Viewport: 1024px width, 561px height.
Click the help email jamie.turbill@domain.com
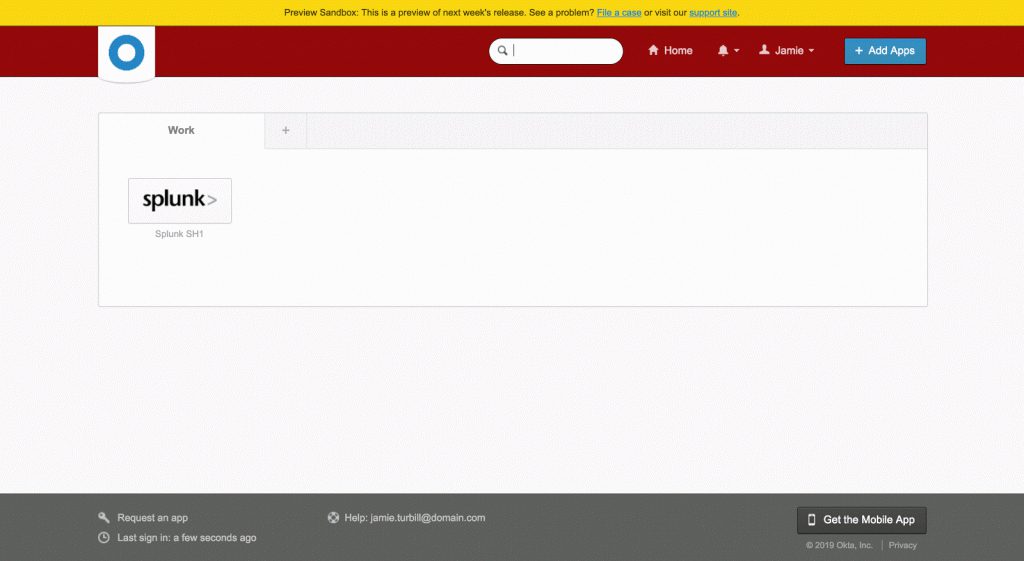[x=428, y=518]
